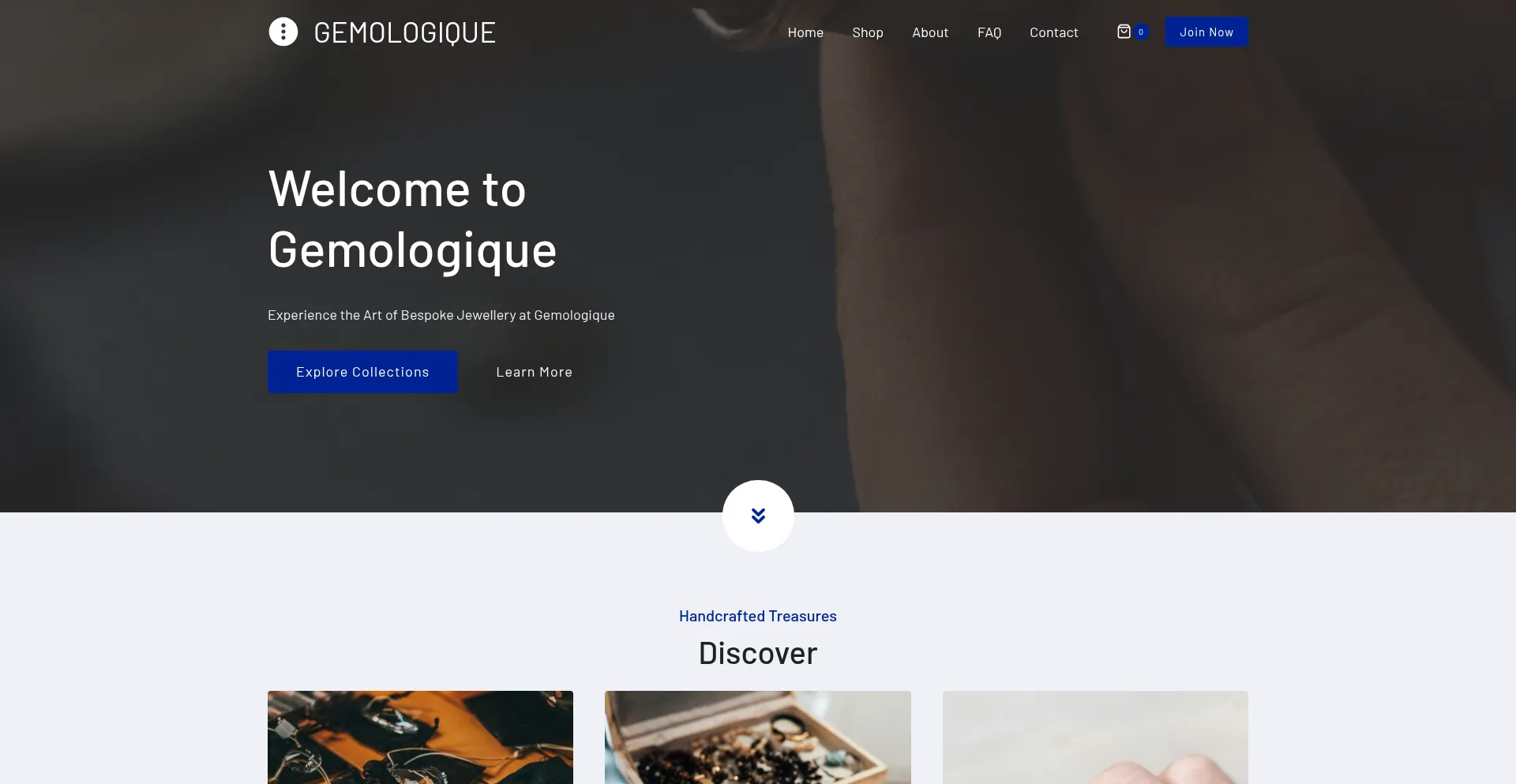Go to the Home menu item
Image resolution: width=1516 pixels, height=784 pixels.
805,32
